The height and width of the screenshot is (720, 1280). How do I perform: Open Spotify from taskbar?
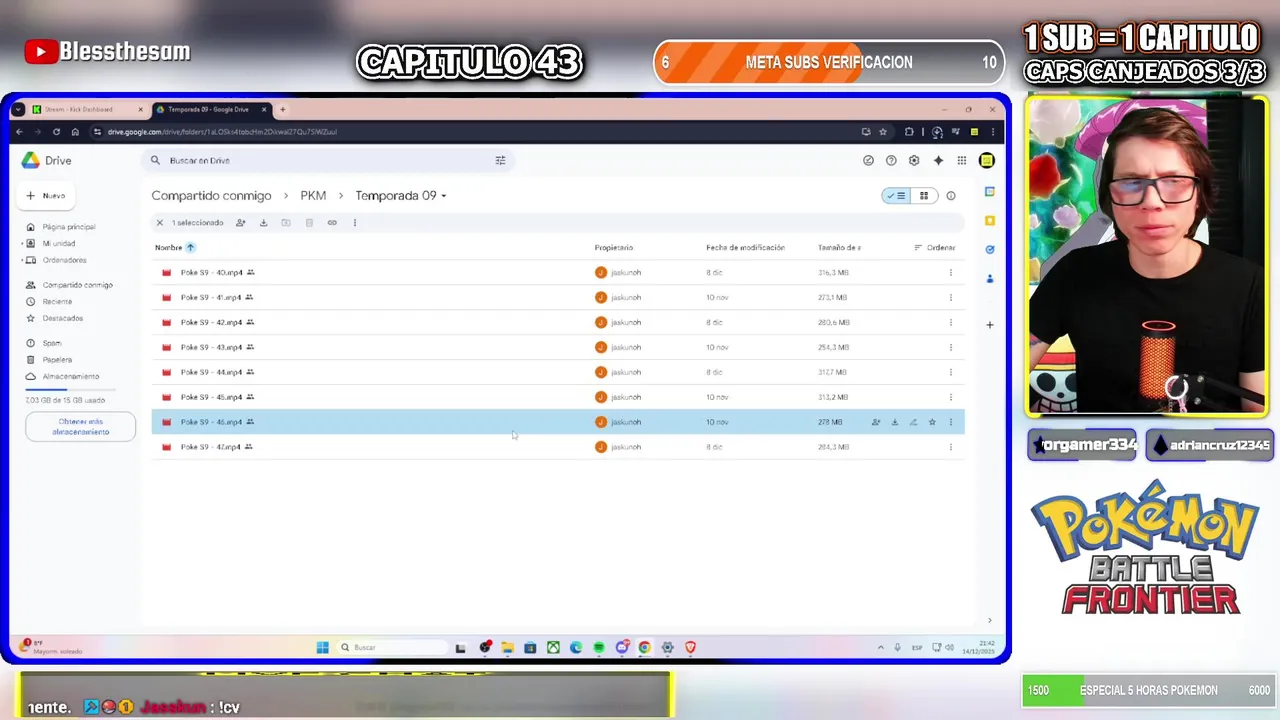599,647
